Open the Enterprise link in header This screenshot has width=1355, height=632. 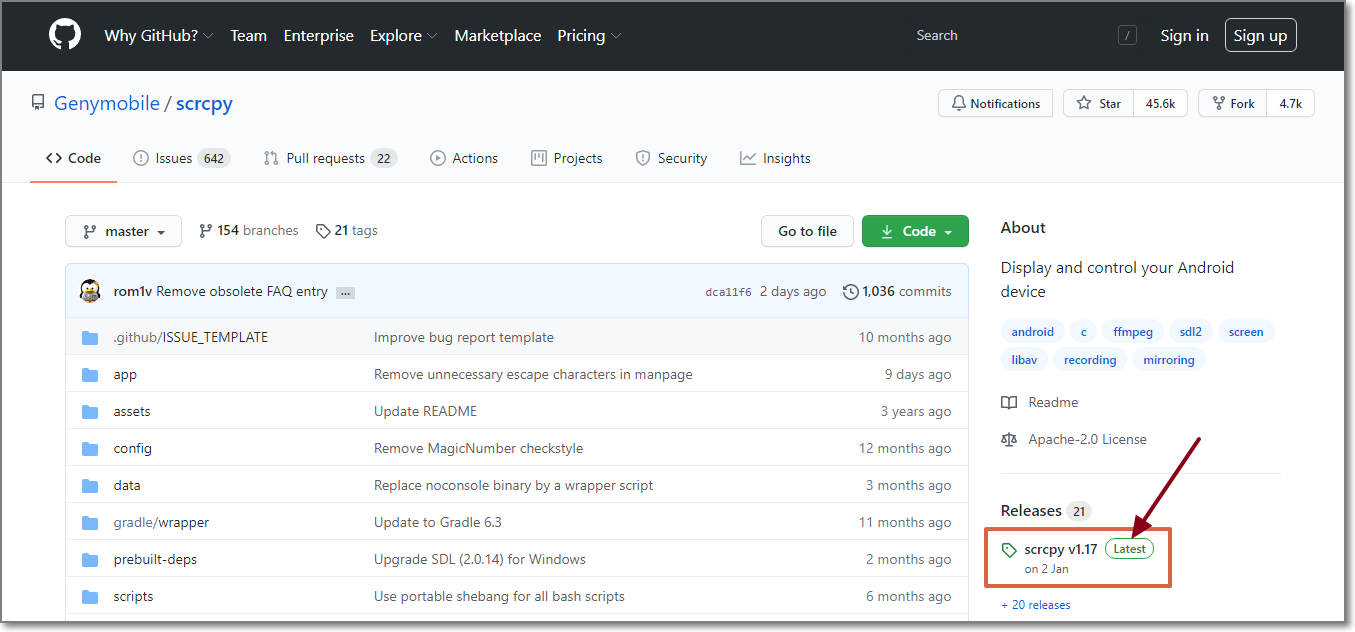pos(318,35)
